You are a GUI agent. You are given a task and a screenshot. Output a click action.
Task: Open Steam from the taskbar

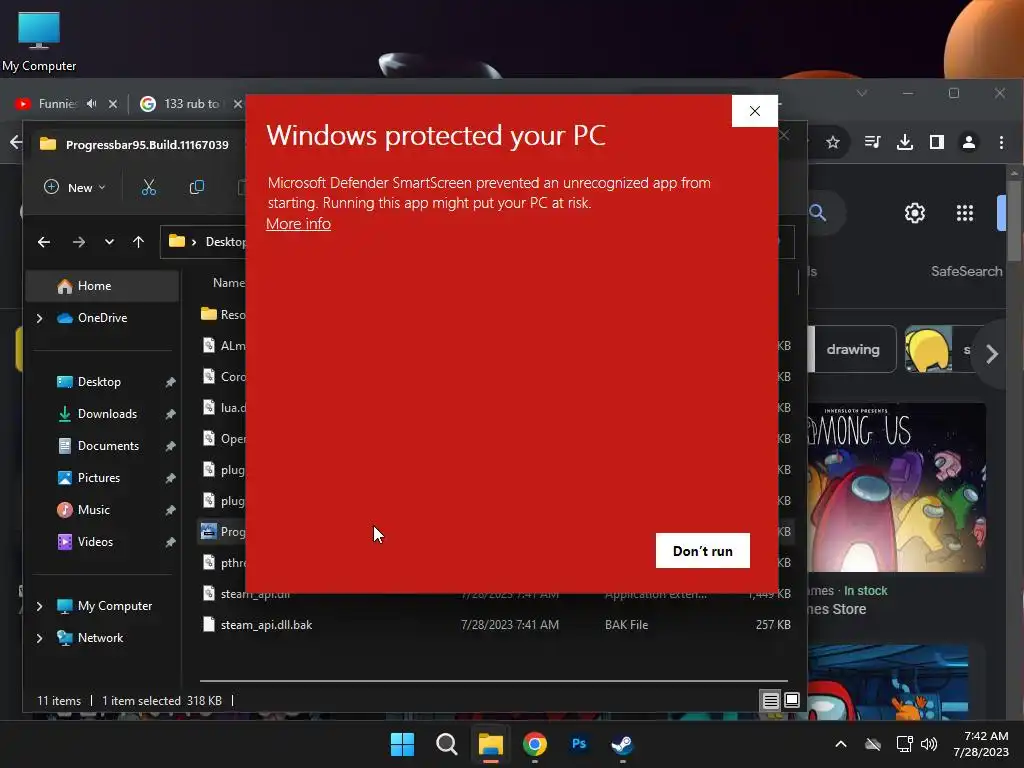pyautogui.click(x=622, y=744)
